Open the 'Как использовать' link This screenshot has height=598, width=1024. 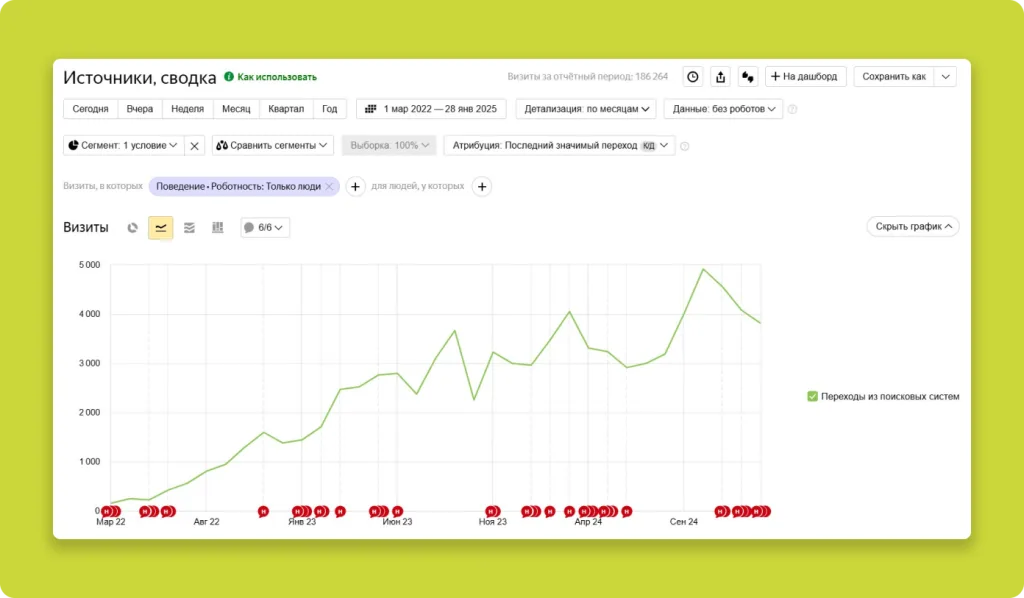tap(277, 77)
